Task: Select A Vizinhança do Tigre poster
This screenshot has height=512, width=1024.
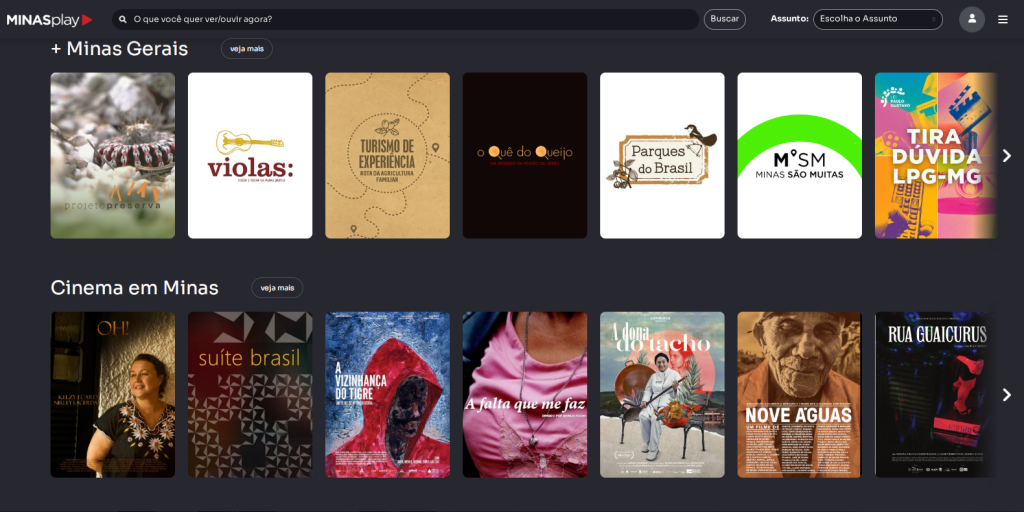Action: (x=387, y=394)
